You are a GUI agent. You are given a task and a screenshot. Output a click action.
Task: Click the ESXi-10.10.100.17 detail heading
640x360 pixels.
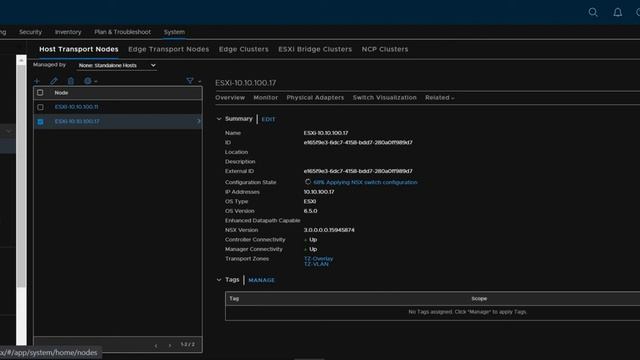[x=246, y=83]
